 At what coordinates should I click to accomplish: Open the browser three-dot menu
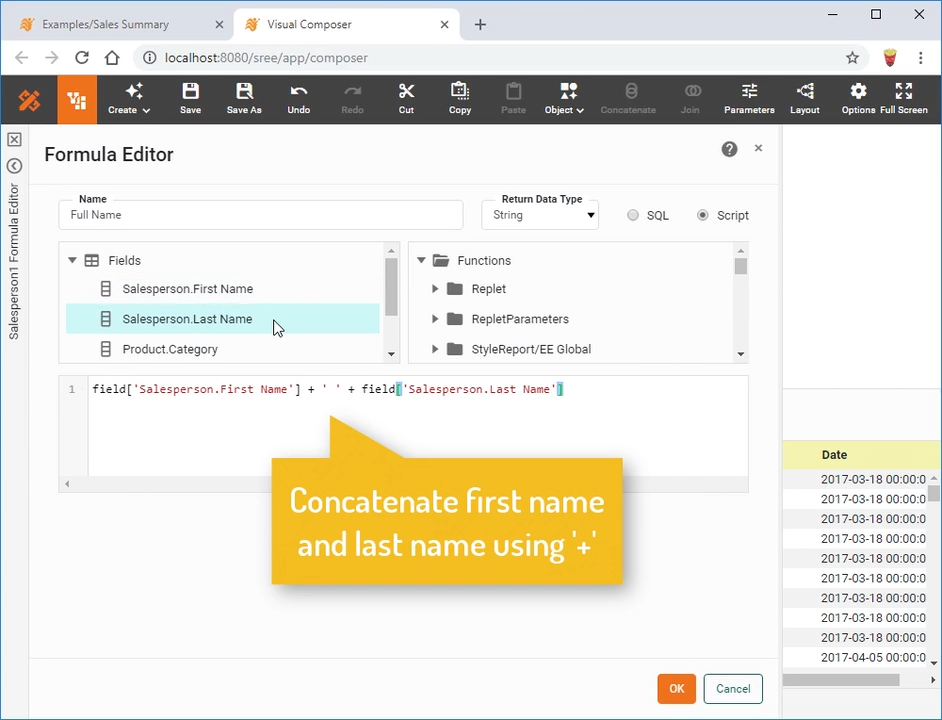920,58
